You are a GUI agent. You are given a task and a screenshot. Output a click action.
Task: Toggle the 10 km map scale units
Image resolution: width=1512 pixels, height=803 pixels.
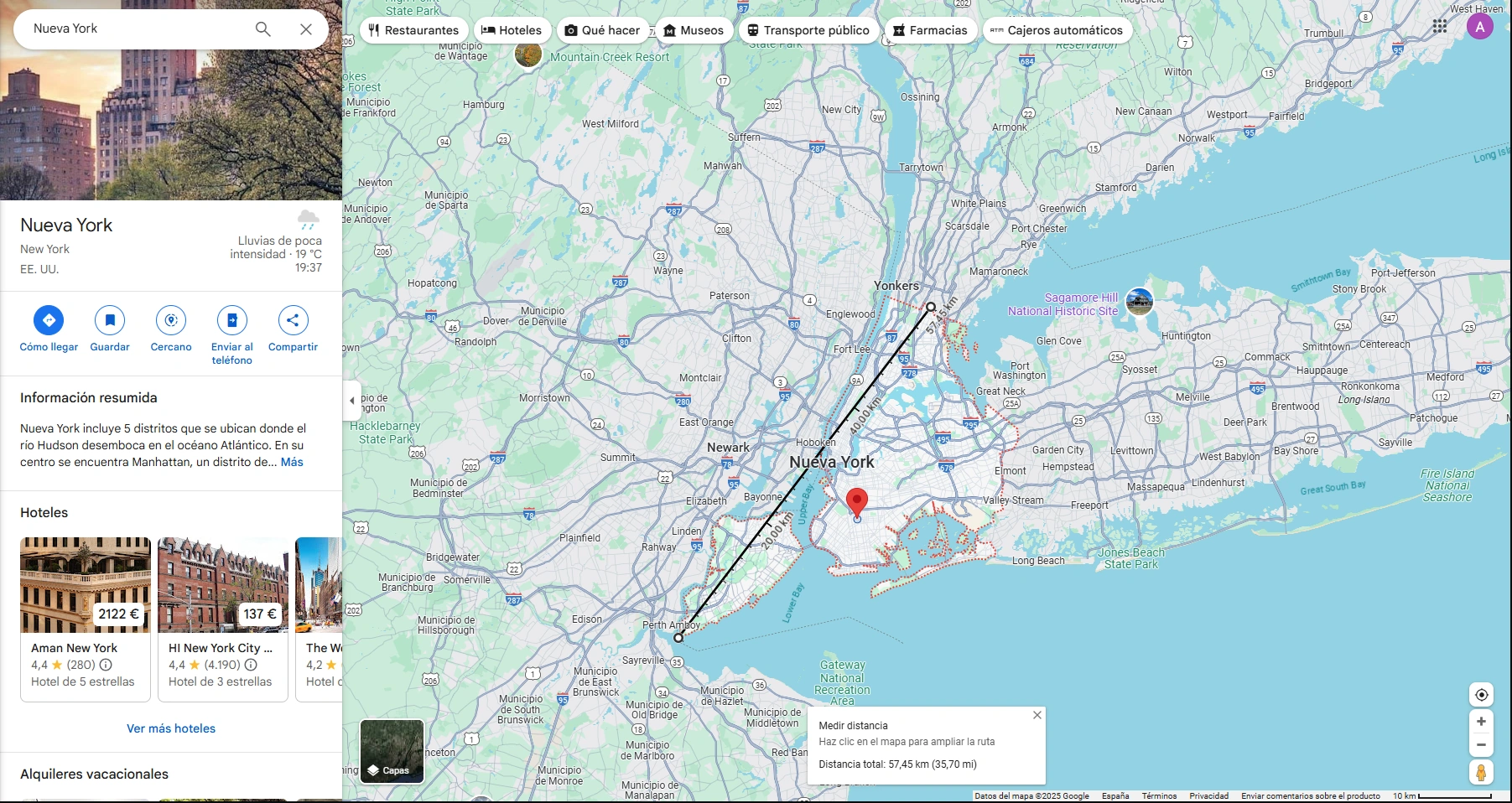(x=1442, y=796)
